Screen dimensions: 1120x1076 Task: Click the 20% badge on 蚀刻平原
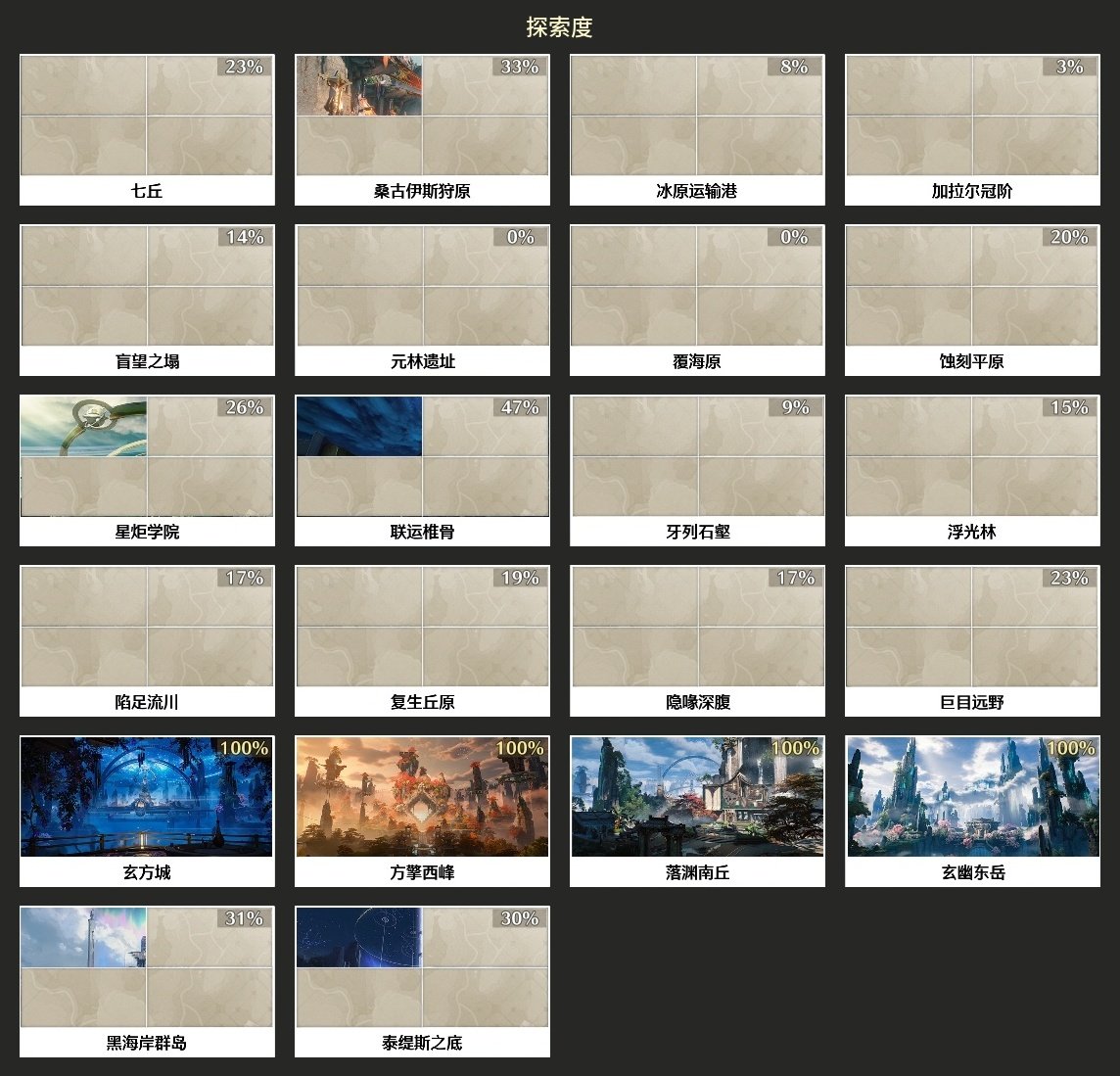(x=1069, y=237)
